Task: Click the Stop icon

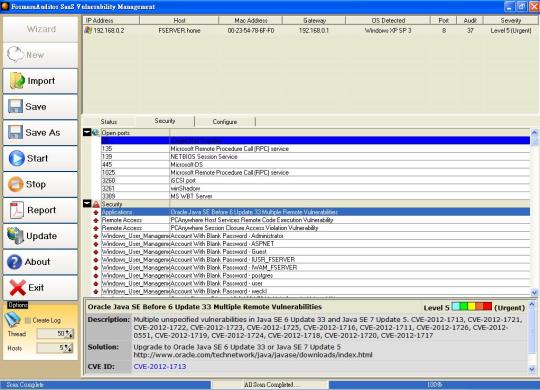Action: click(15, 184)
